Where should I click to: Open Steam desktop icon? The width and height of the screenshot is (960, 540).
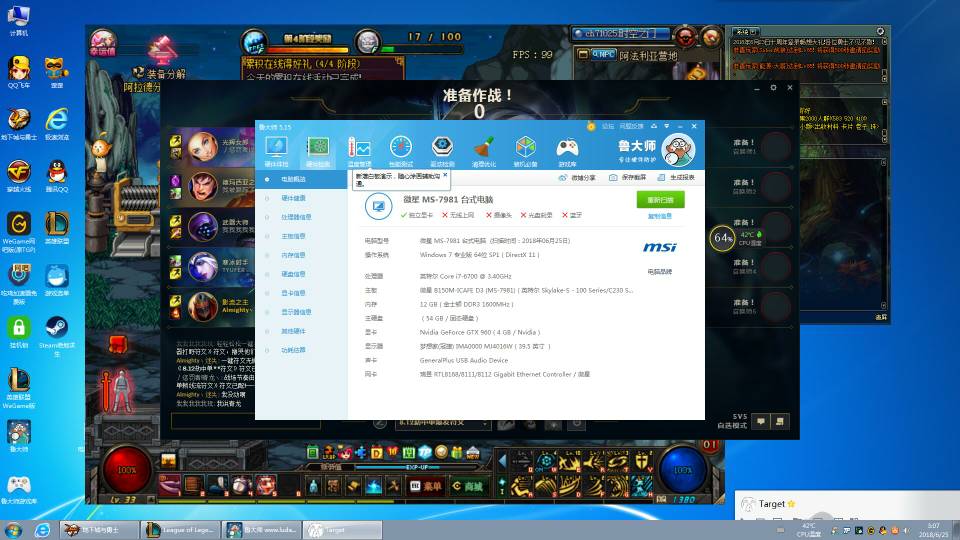[x=57, y=336]
